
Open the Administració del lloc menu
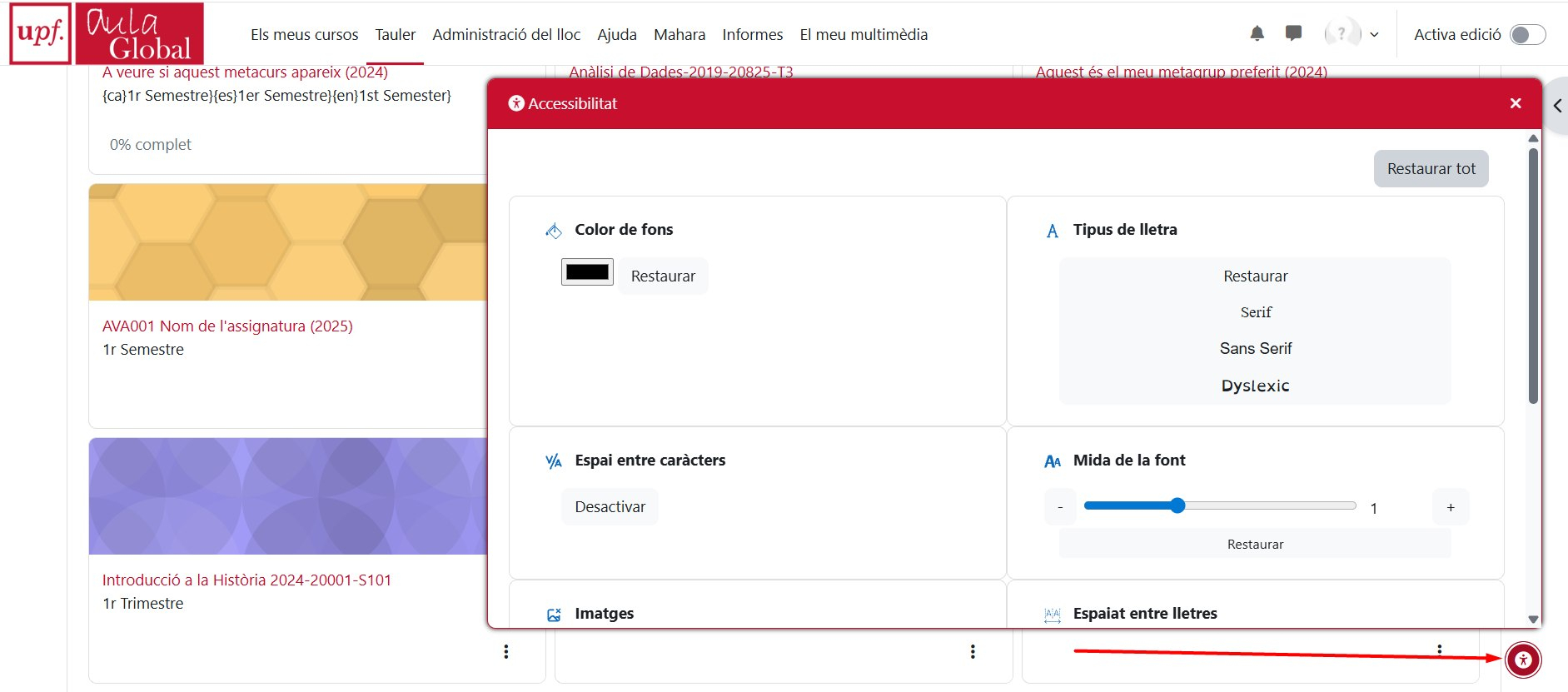pyautogui.click(x=506, y=34)
